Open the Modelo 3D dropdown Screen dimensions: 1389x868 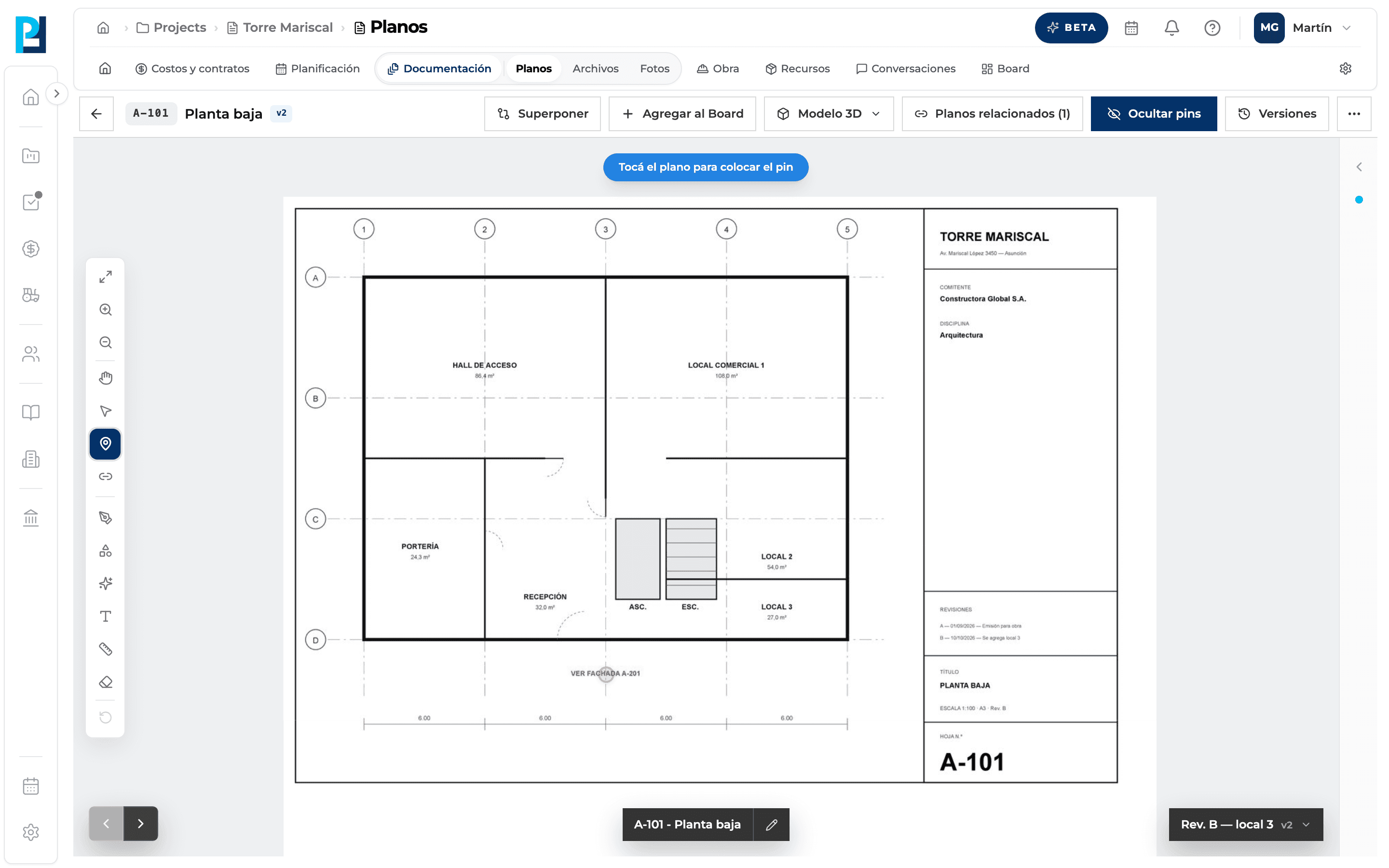pyautogui.click(x=828, y=114)
